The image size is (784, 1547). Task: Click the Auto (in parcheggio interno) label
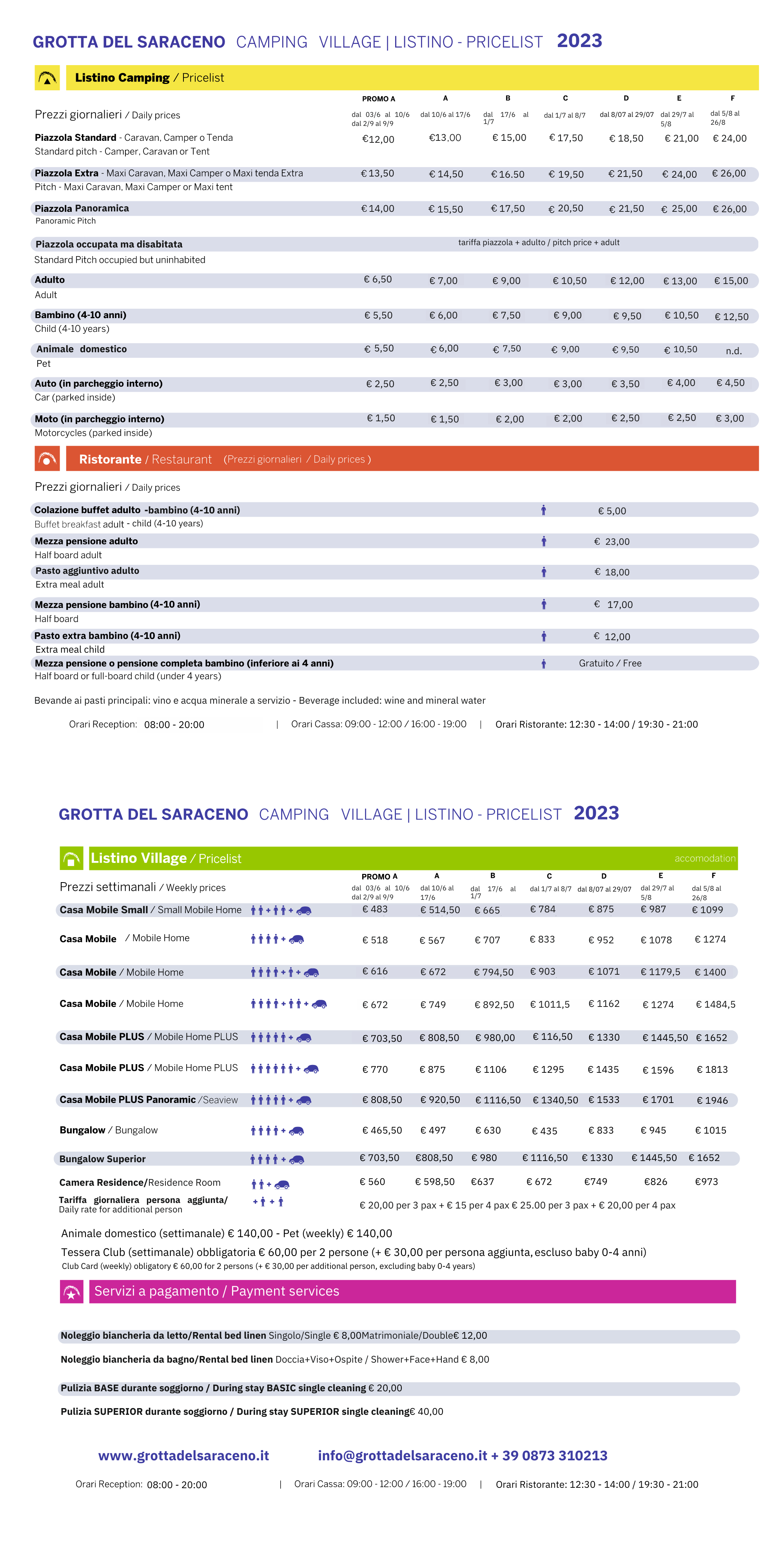click(x=98, y=383)
